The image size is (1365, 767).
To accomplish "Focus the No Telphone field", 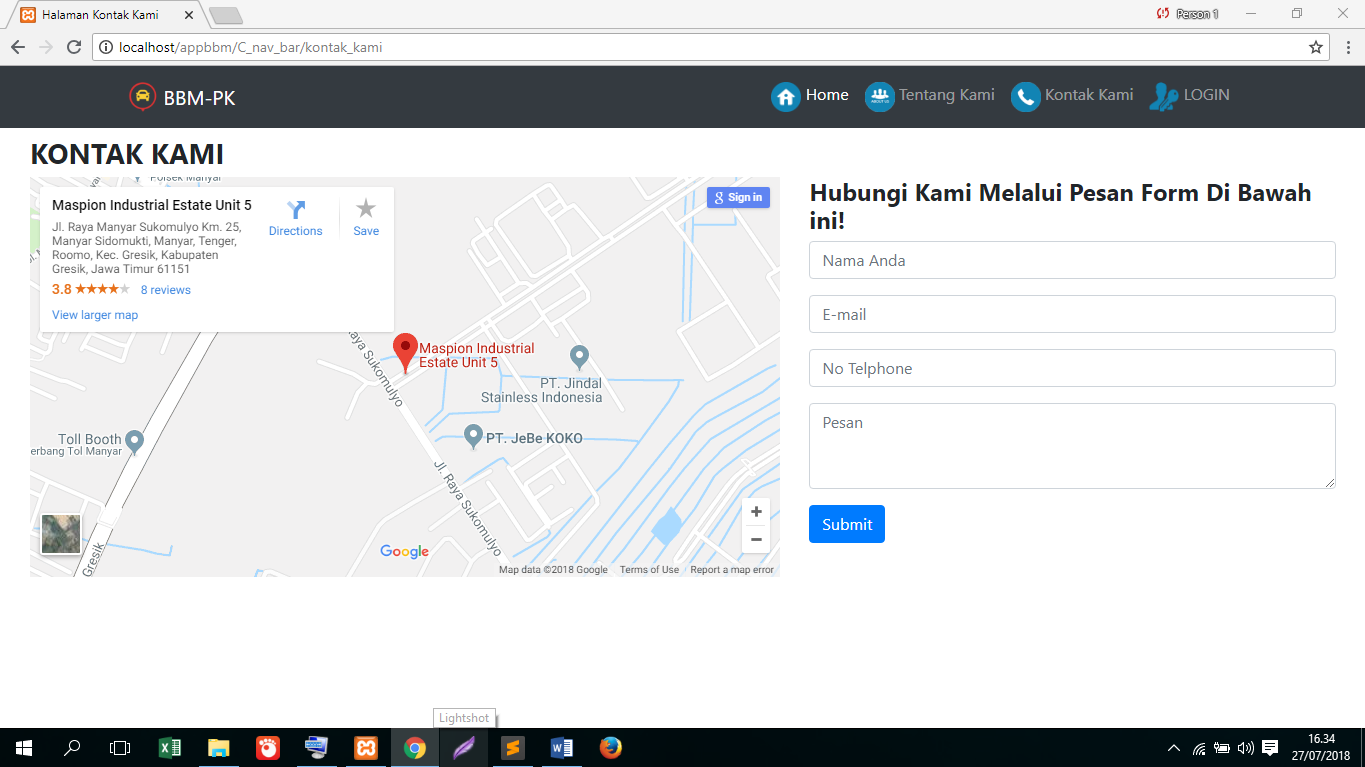I will click(x=1072, y=368).
